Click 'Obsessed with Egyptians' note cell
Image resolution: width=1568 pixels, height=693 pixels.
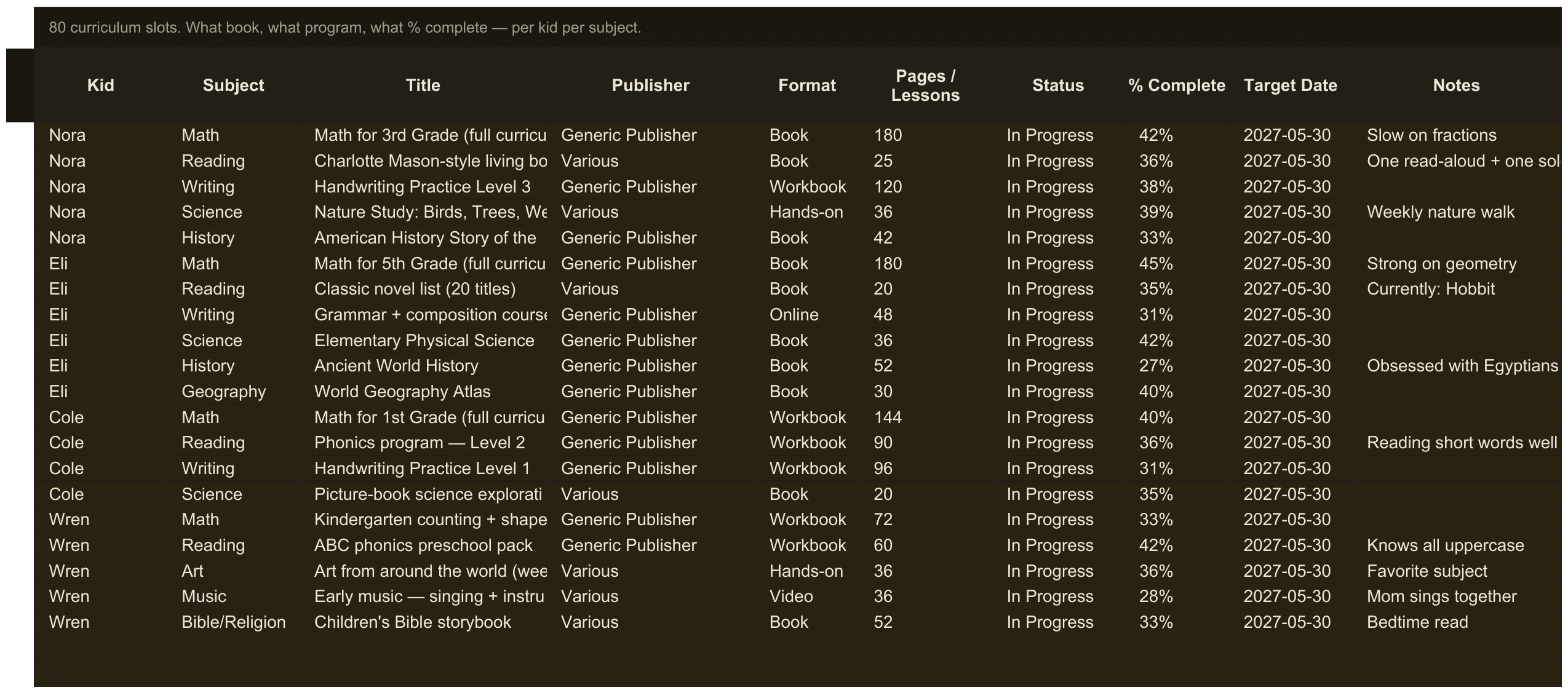pyautogui.click(x=1457, y=366)
